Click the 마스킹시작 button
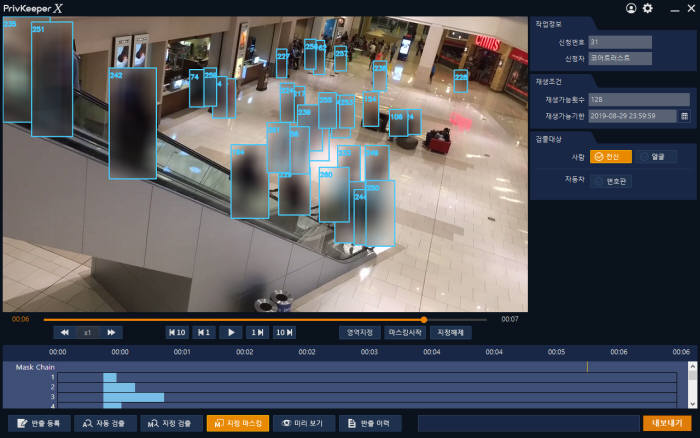 (405, 332)
